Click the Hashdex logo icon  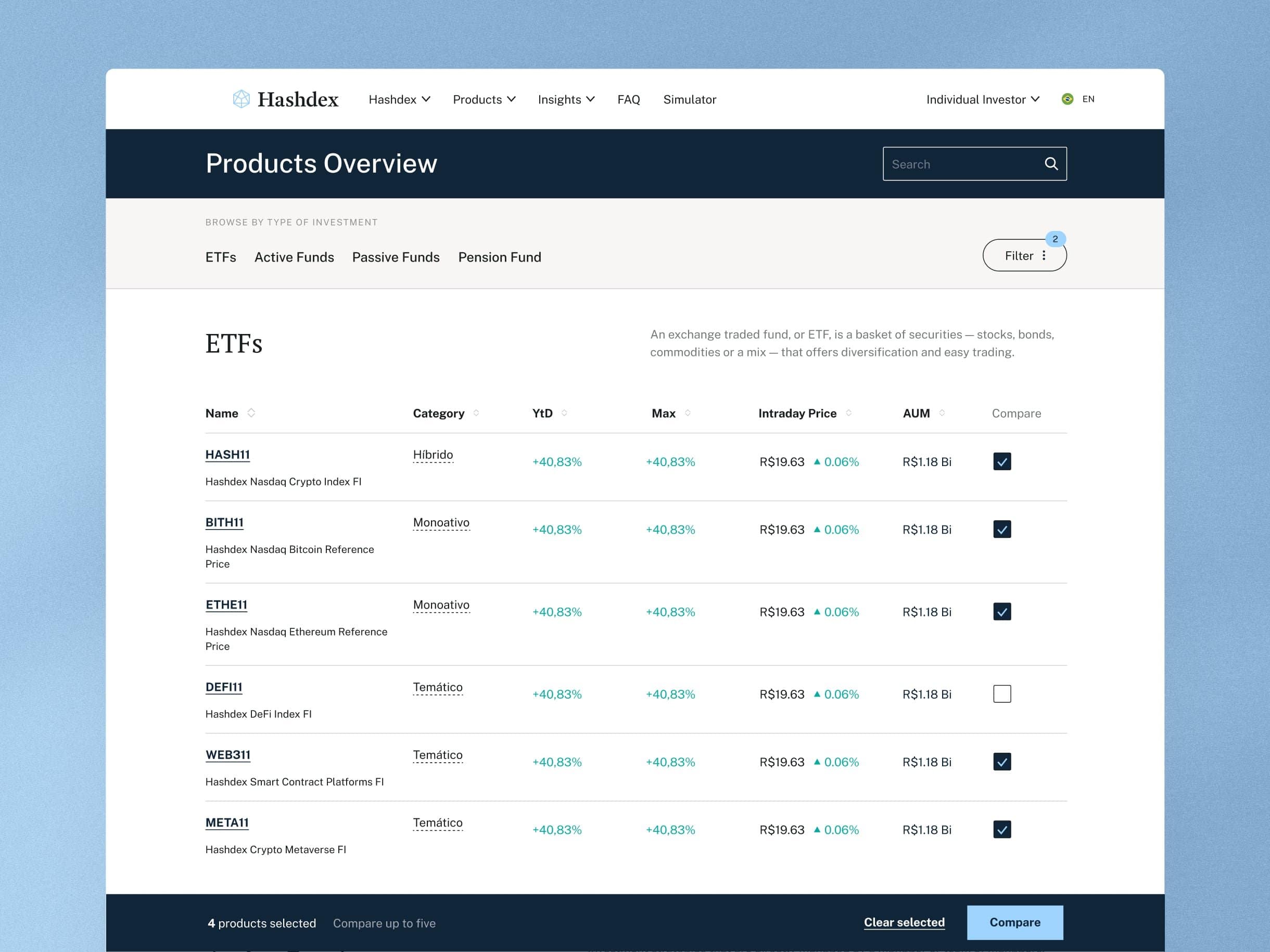[x=241, y=99]
